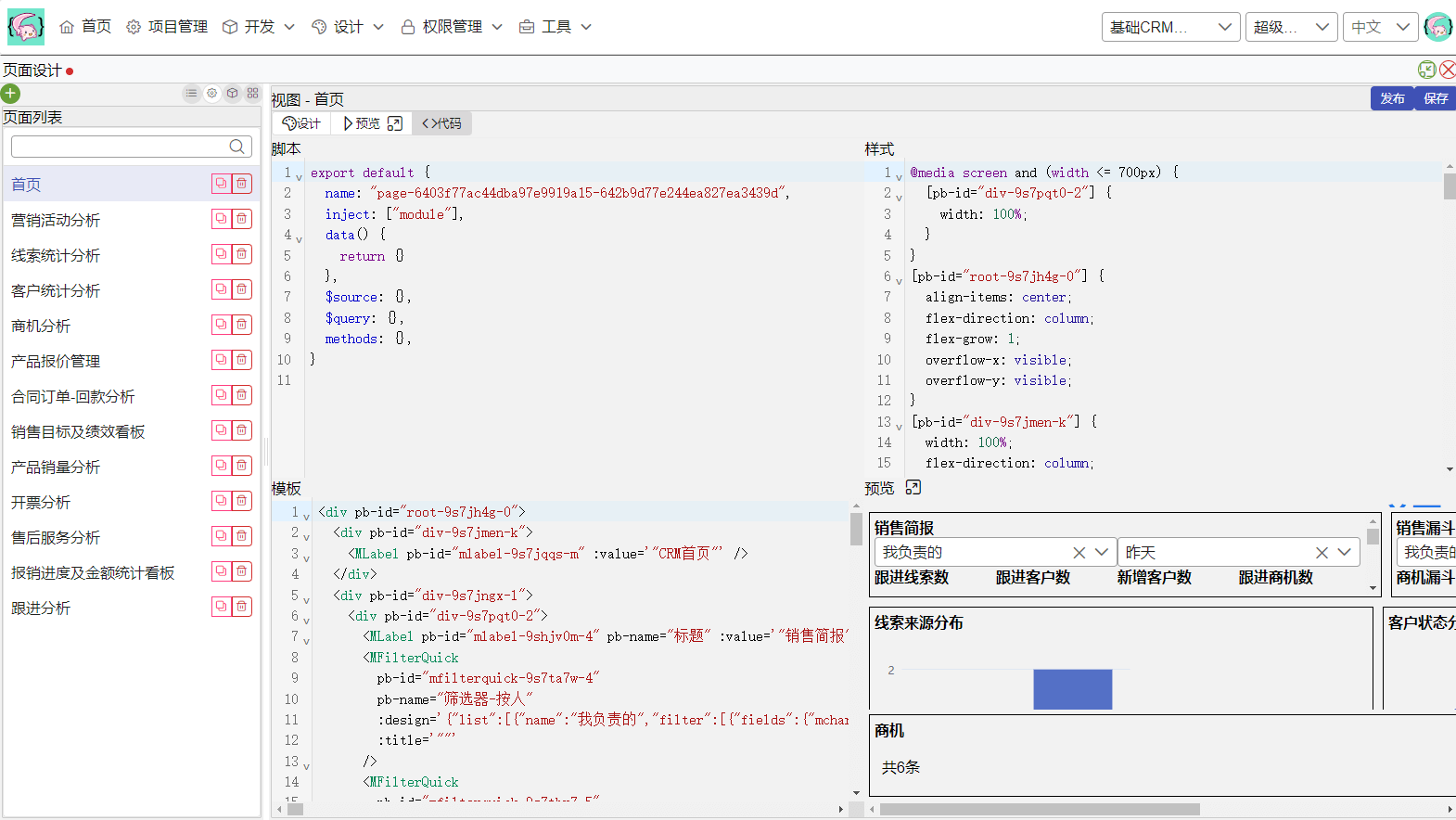Click the 保存 save button
Screen dimensions: 1456x820
point(1435,98)
